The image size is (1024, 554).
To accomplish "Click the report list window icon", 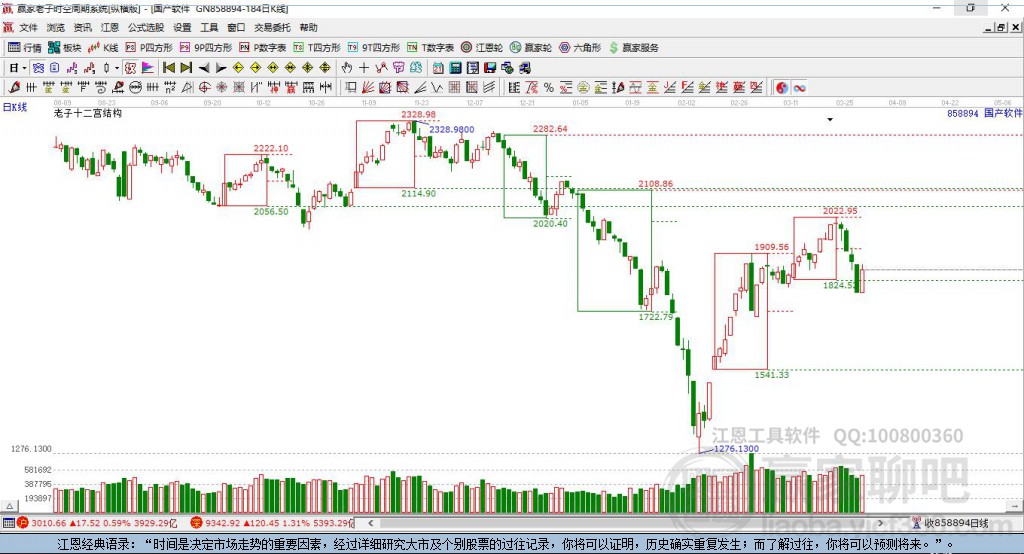I will (473, 68).
